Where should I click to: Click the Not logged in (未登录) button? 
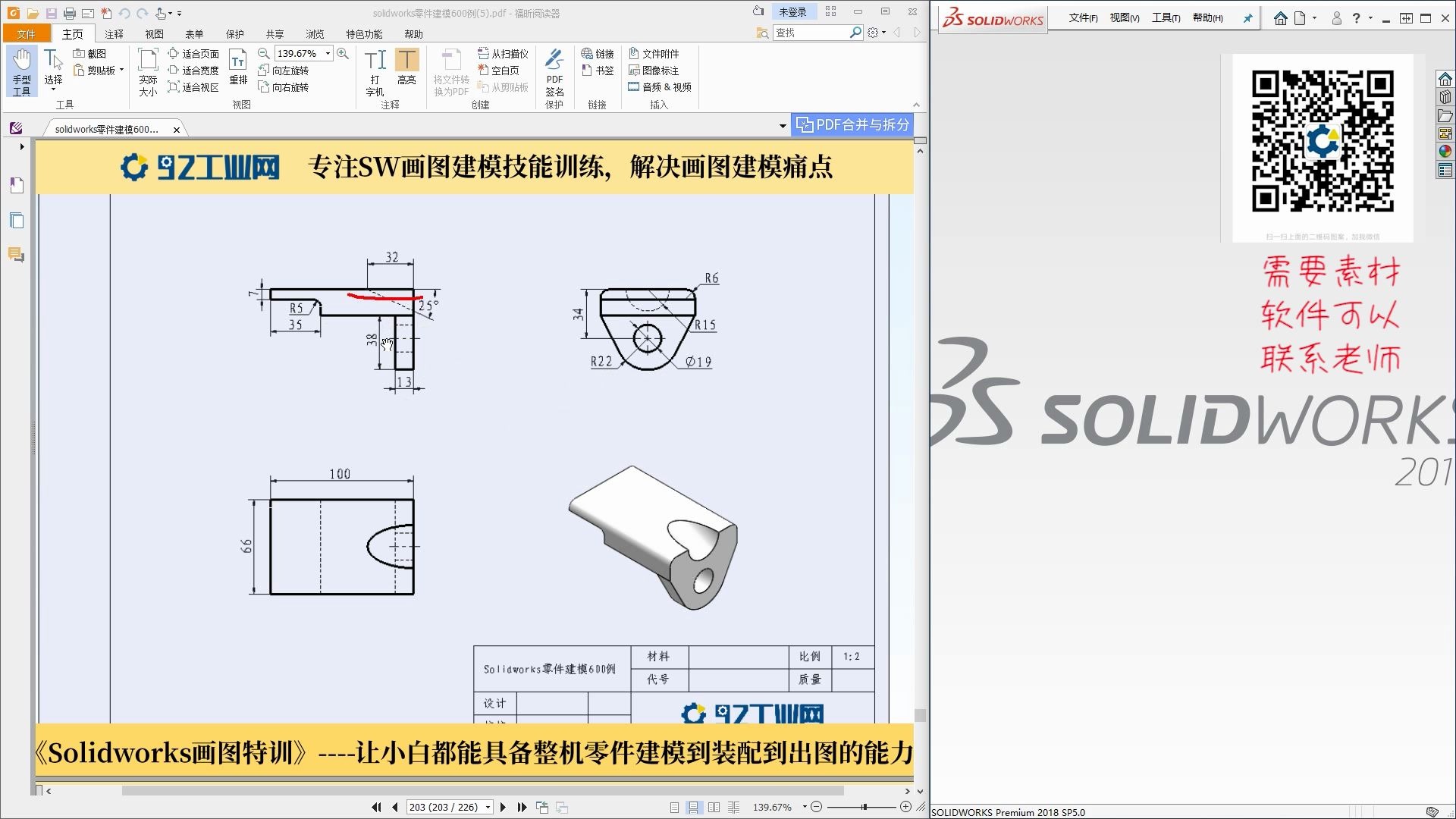coord(793,12)
